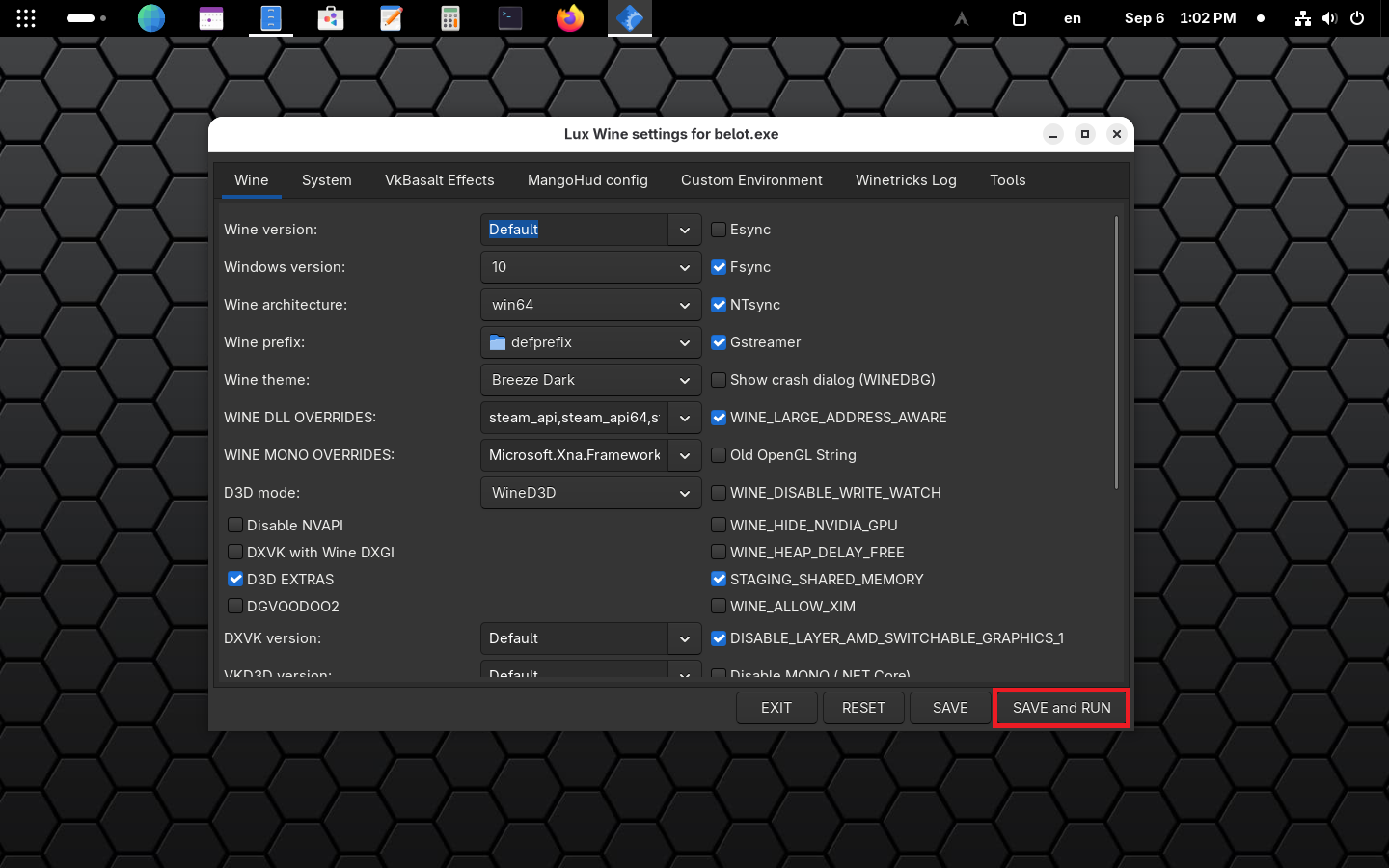Click the RESET button
Screen dimensions: 1389x868
(x=863, y=708)
